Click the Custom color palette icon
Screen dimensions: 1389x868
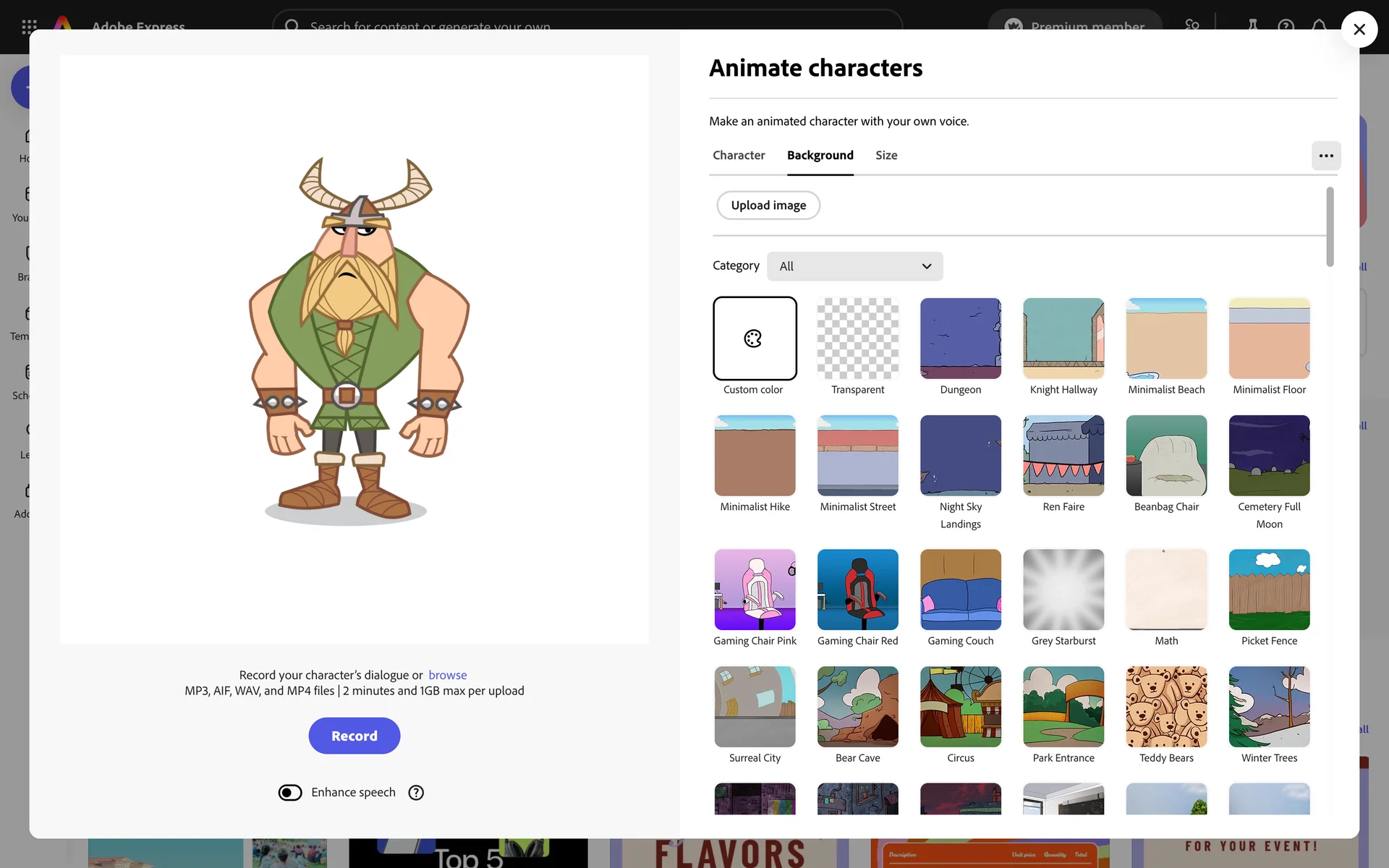pyautogui.click(x=753, y=339)
